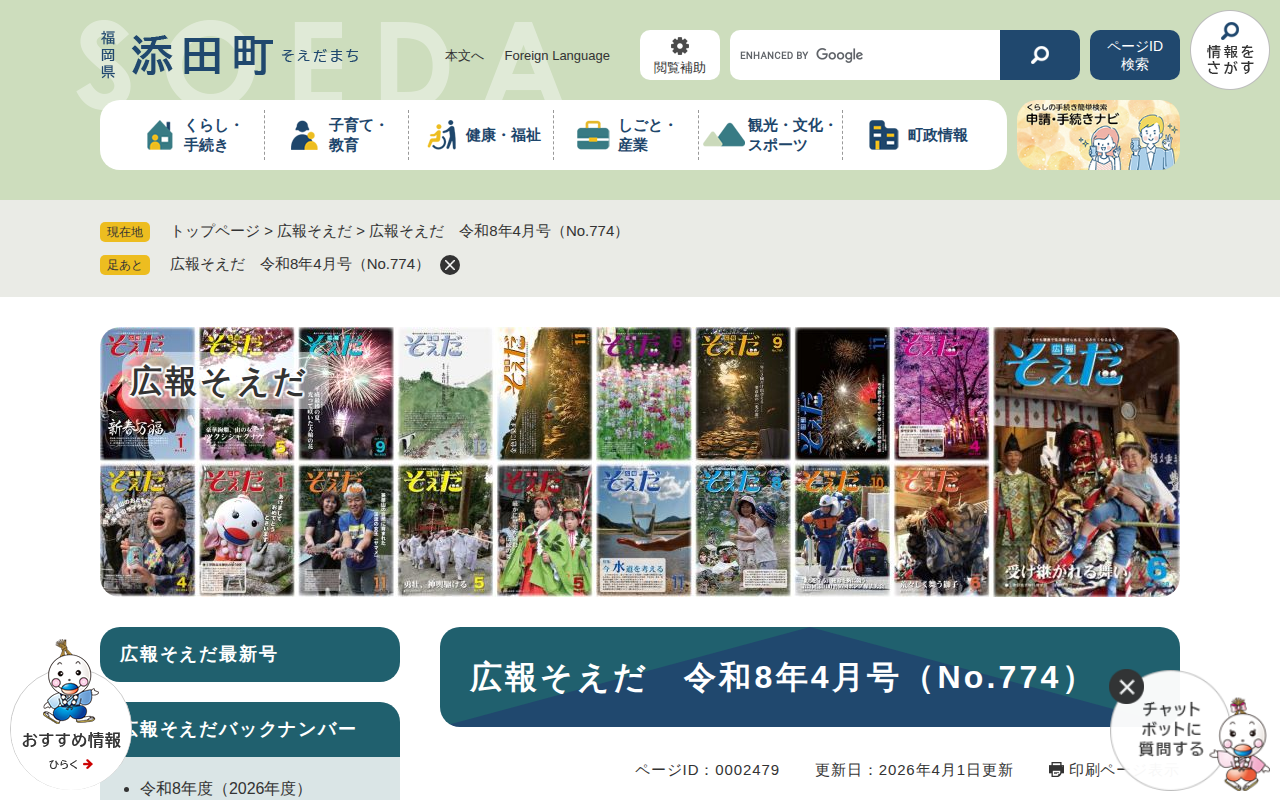Screen dimensions: 1280x800
Task: Click the ページID検索 button
Action: 1134,55
